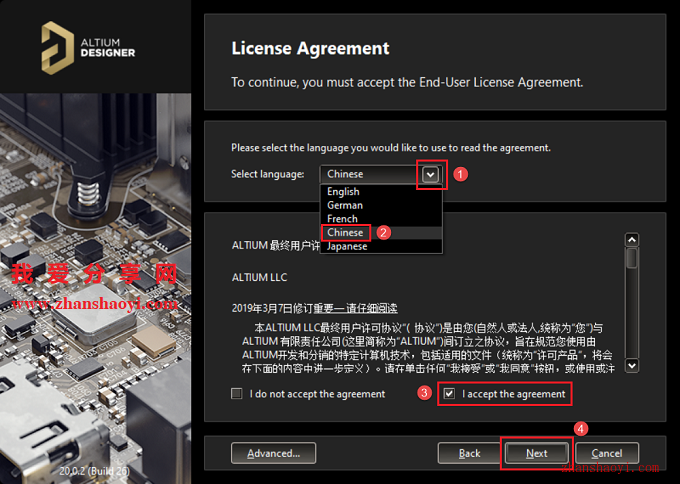Proceed by clicking the Next button

click(536, 453)
